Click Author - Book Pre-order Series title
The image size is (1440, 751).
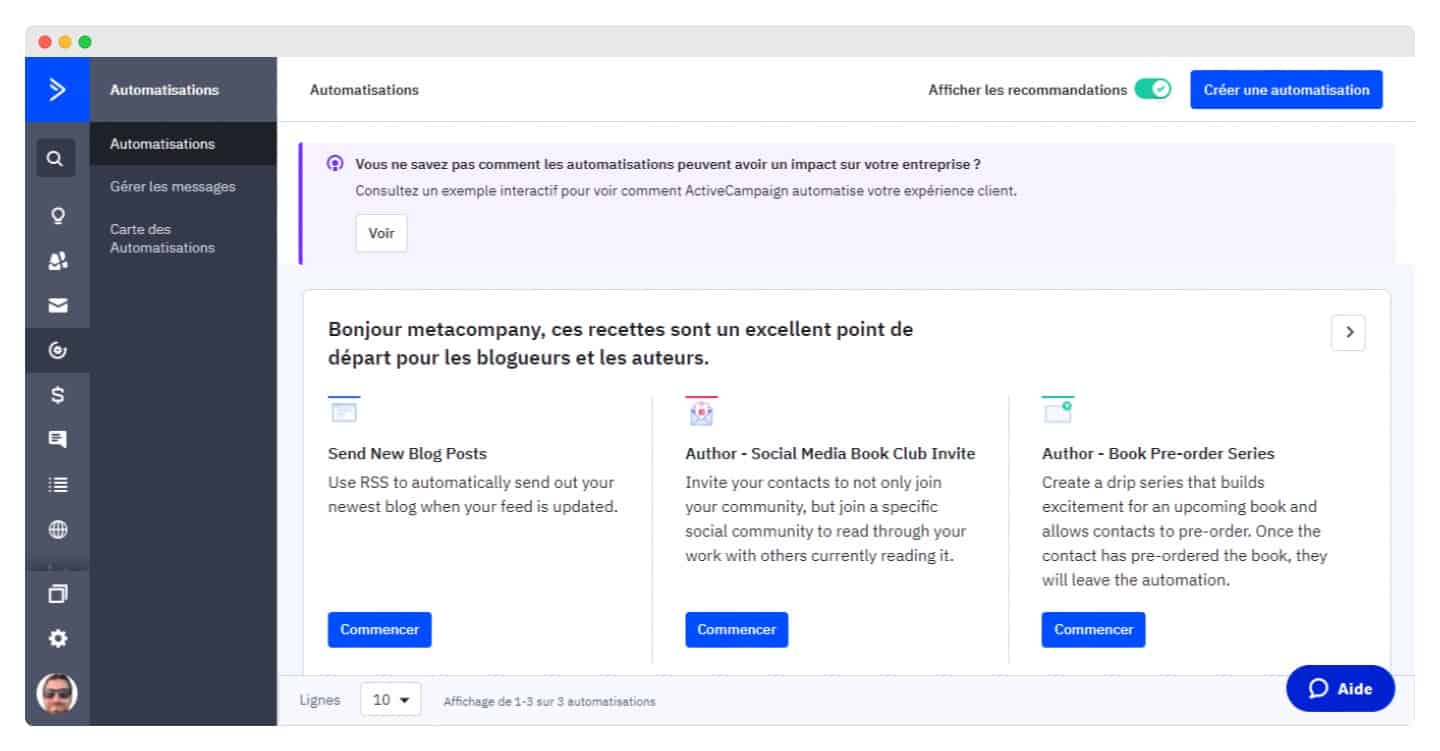1158,453
